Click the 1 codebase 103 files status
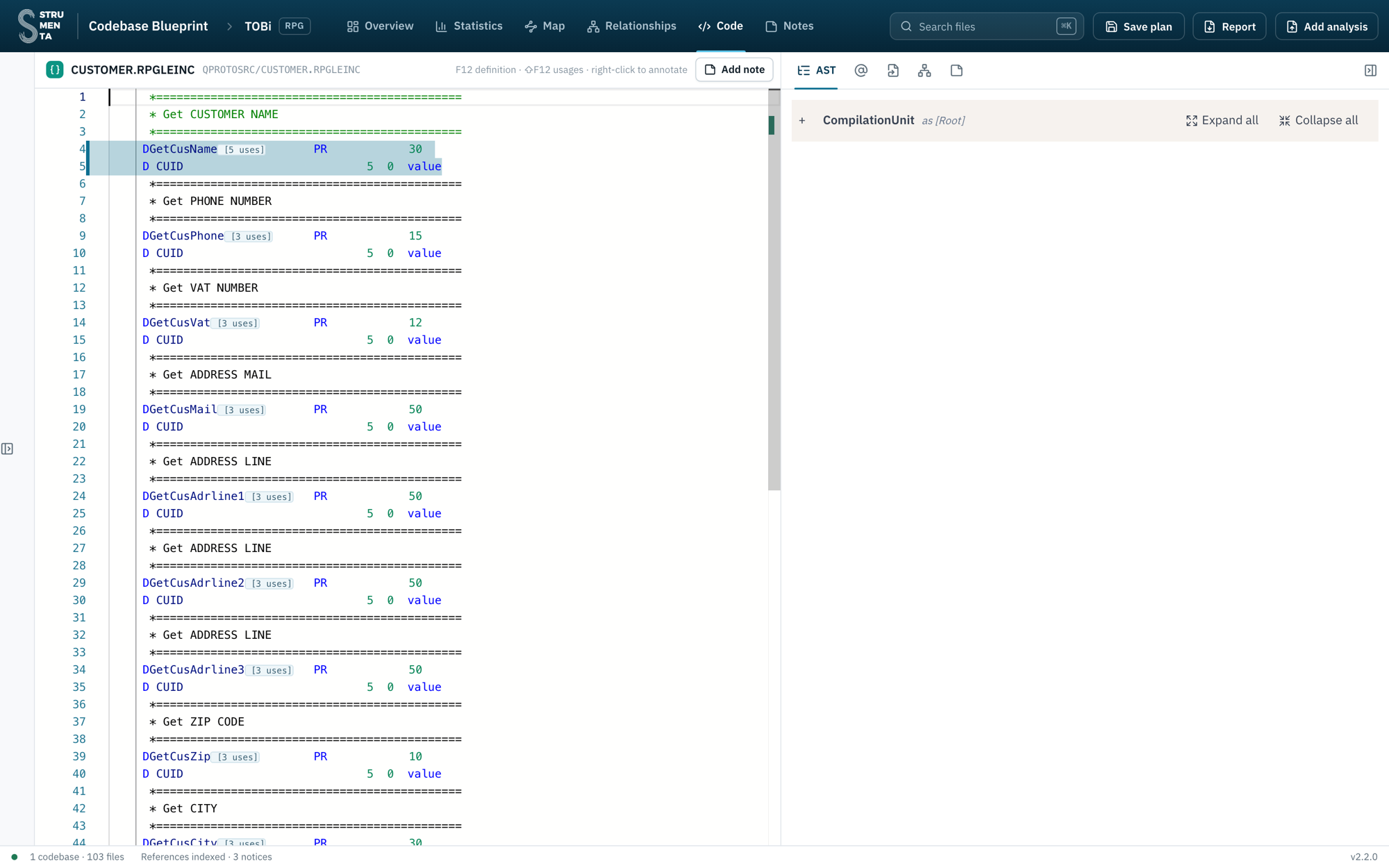 [77, 857]
